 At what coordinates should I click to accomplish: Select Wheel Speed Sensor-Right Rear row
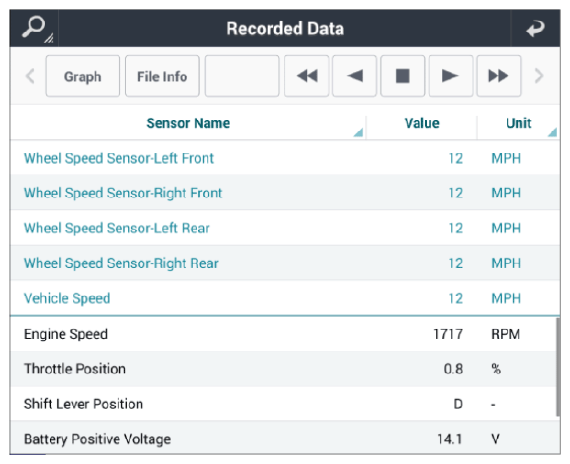285,263
